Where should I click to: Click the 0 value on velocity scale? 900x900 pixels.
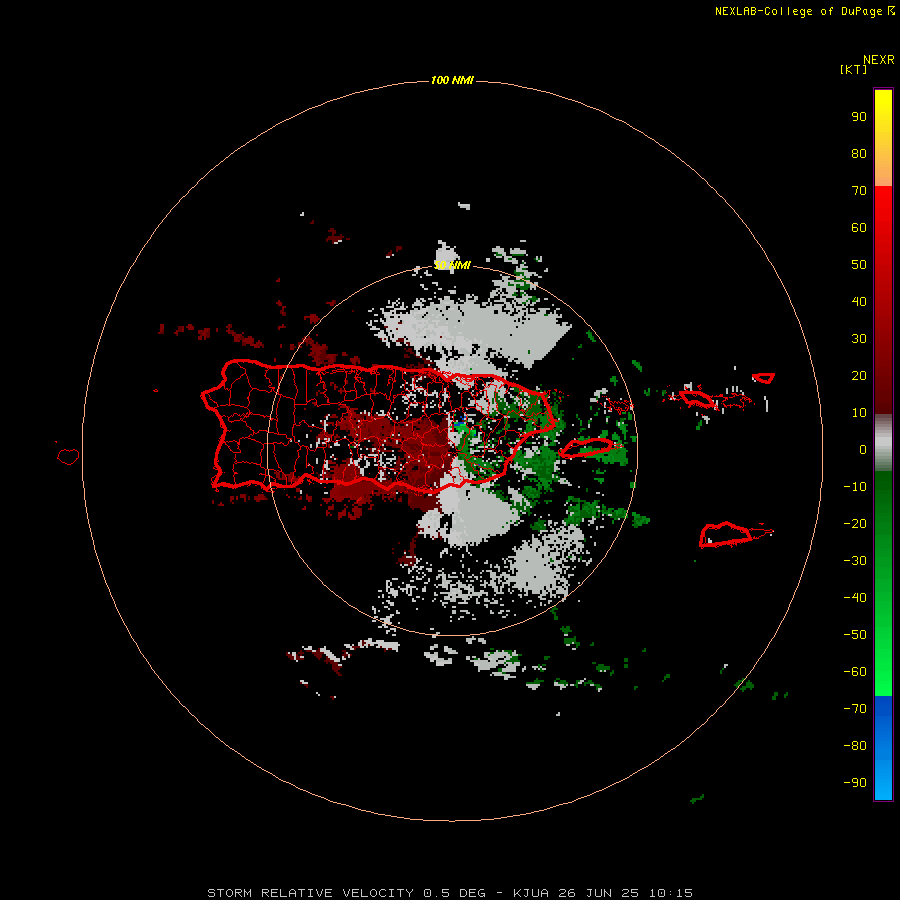[863, 450]
